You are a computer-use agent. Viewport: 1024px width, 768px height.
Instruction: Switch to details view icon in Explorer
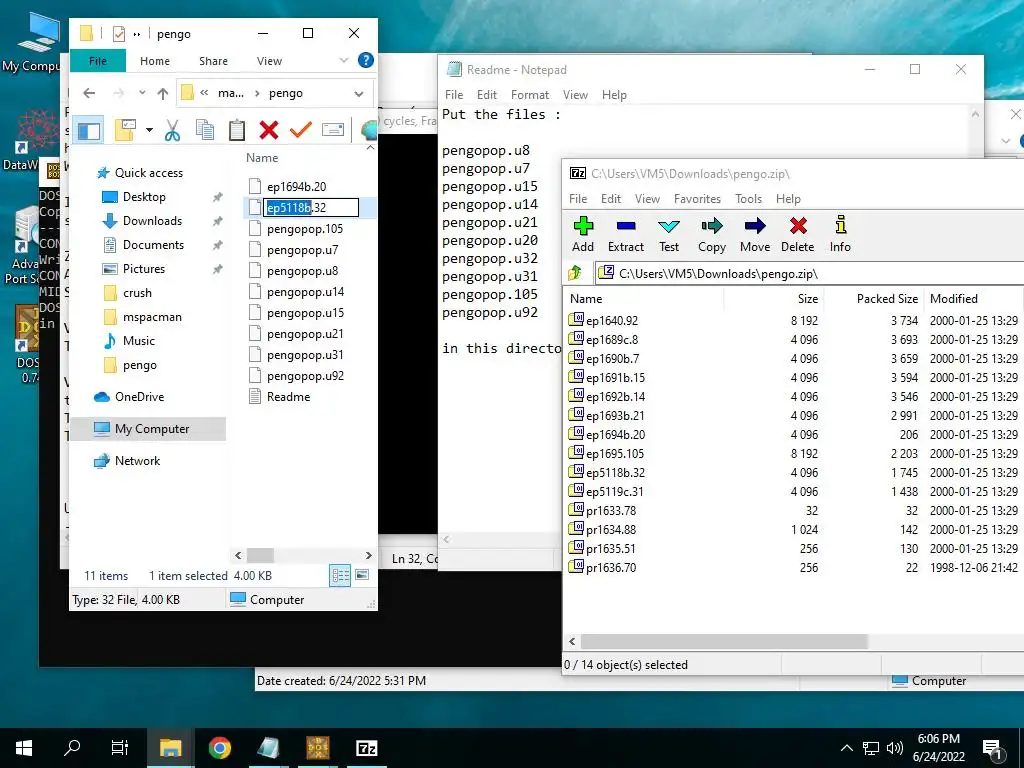point(340,575)
